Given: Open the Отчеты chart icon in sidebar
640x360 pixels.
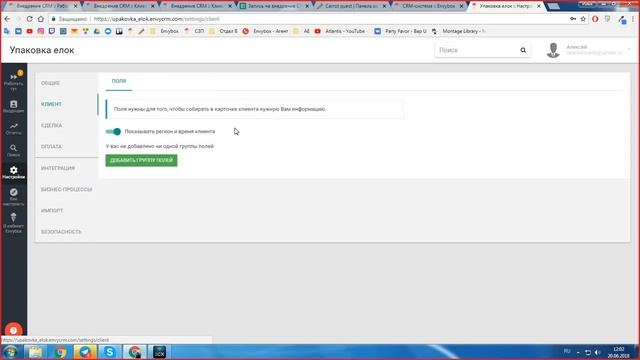Looking at the screenshot, I should (13, 129).
